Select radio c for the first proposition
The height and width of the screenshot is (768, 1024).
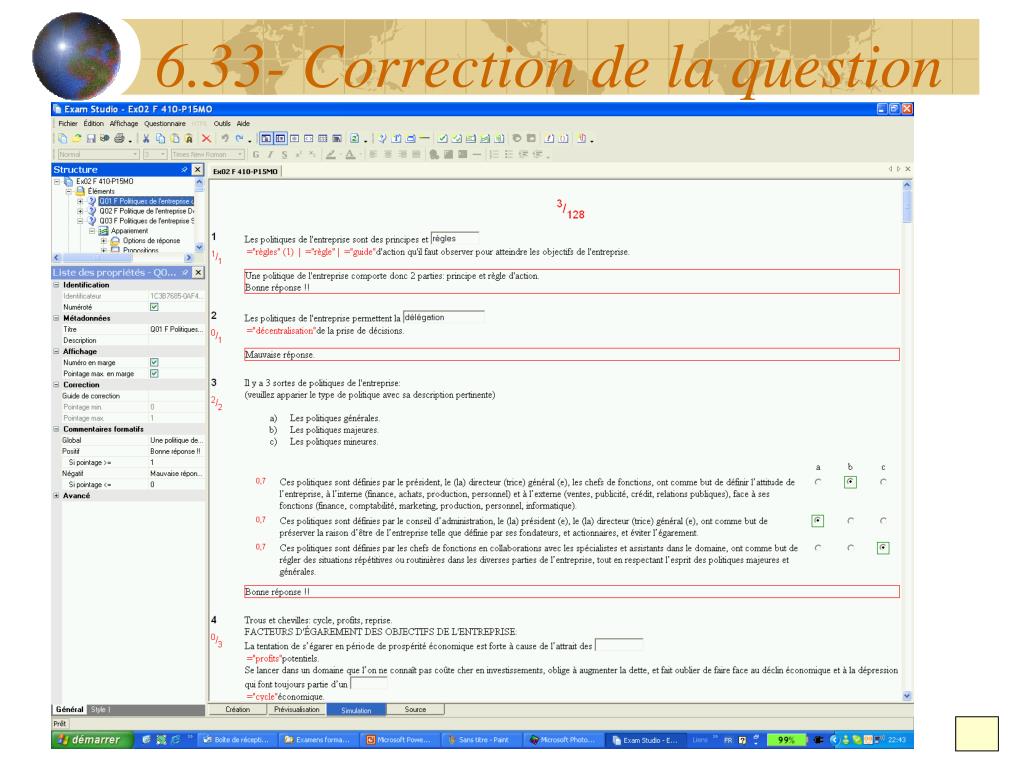[883, 482]
